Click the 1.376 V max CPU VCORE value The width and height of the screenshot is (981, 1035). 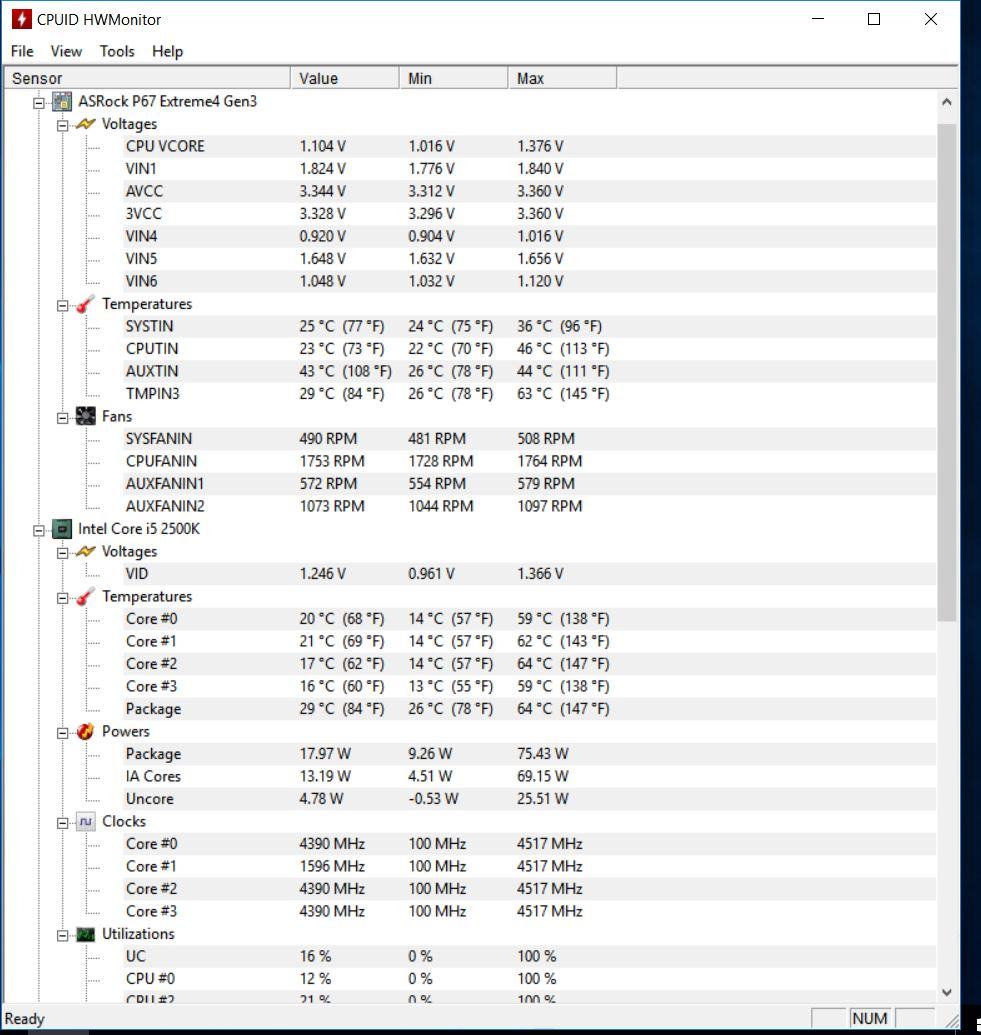540,147
